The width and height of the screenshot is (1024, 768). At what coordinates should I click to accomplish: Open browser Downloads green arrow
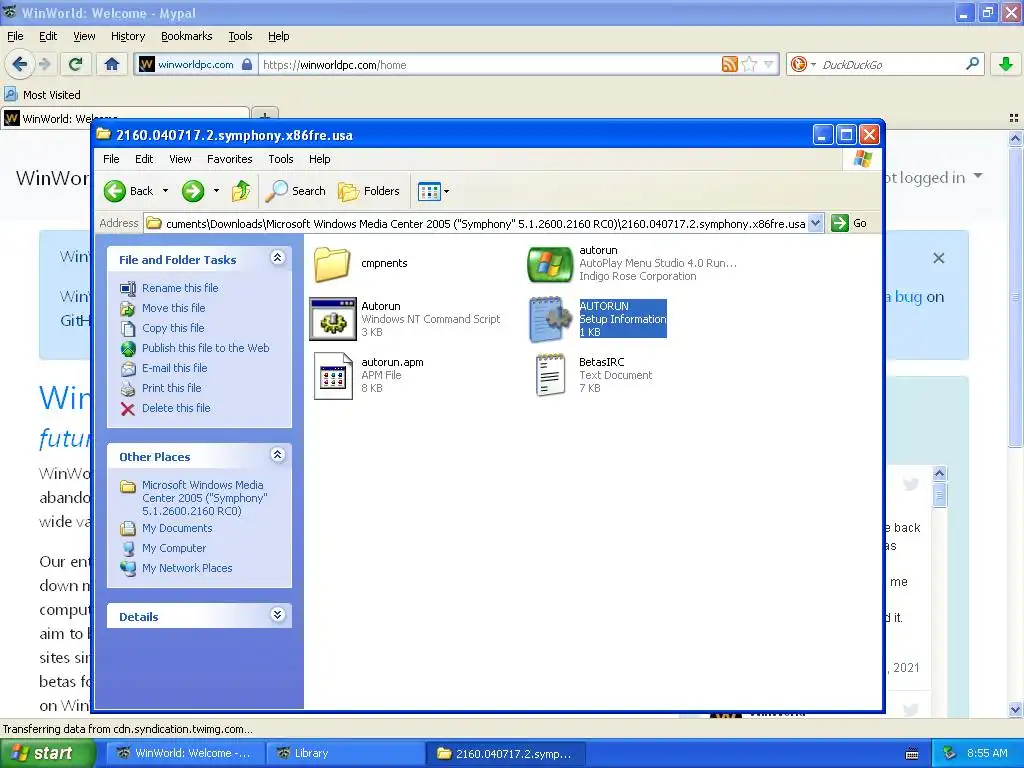[1006, 64]
